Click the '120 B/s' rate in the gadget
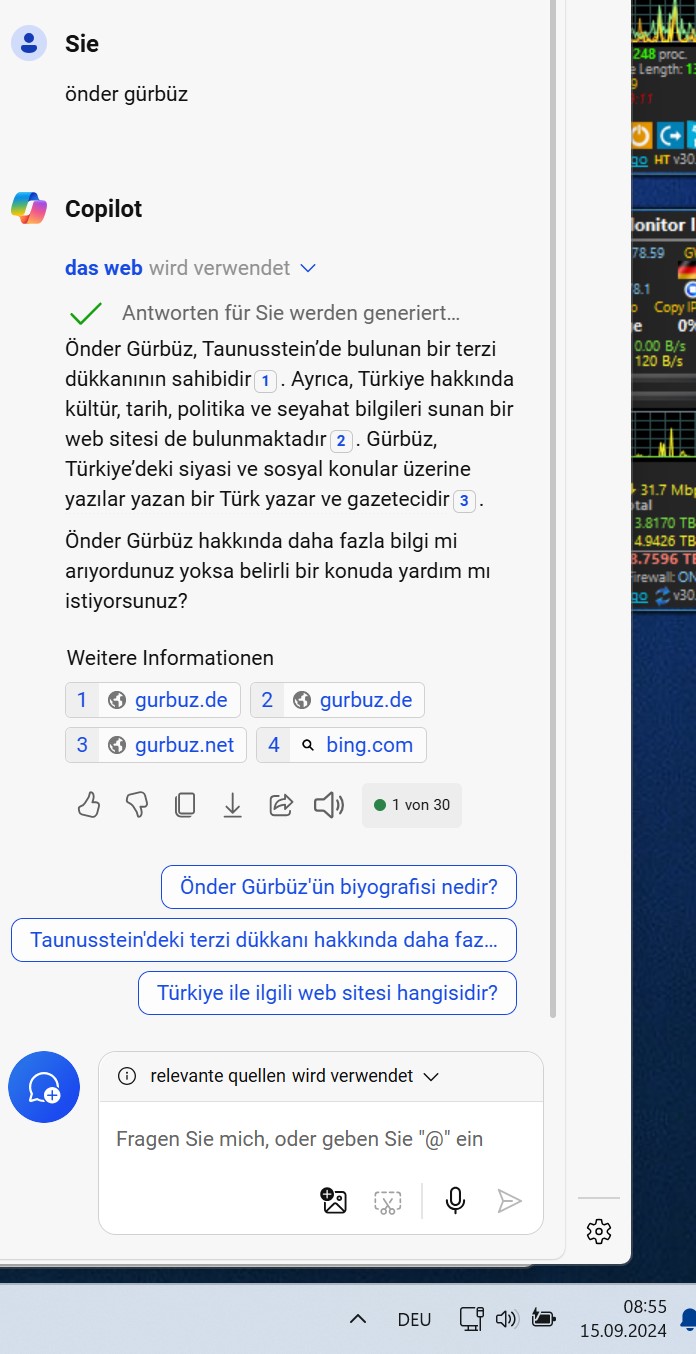696x1354 pixels. tap(660, 361)
